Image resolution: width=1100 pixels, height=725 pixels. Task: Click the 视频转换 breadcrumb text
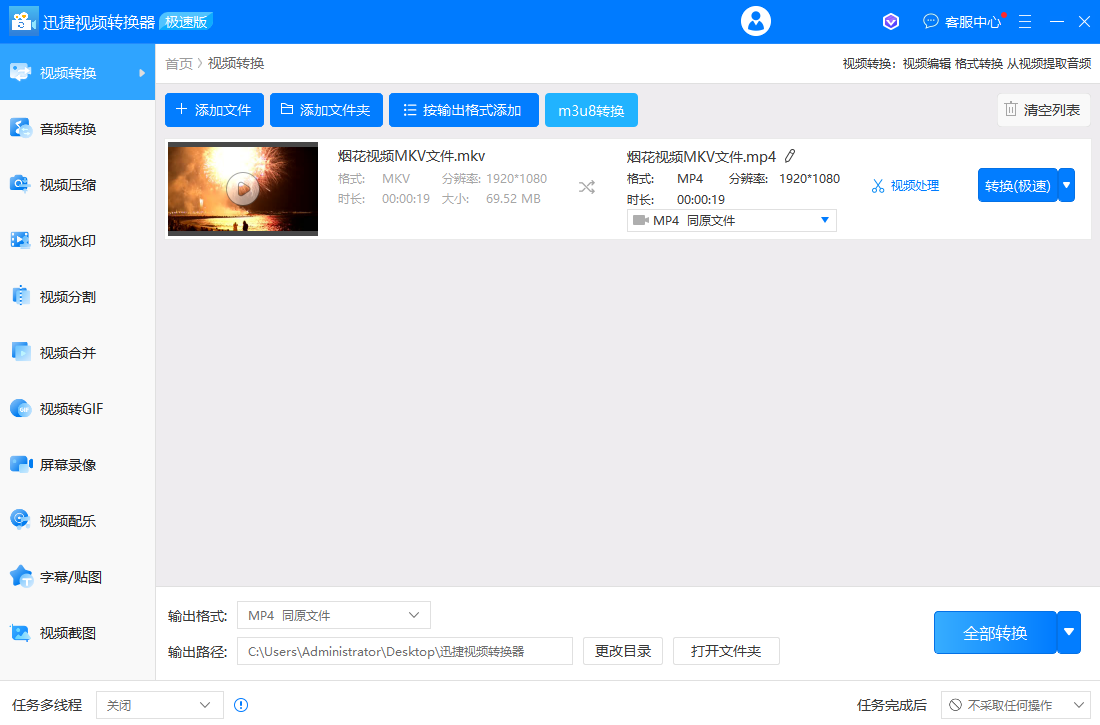pos(236,64)
